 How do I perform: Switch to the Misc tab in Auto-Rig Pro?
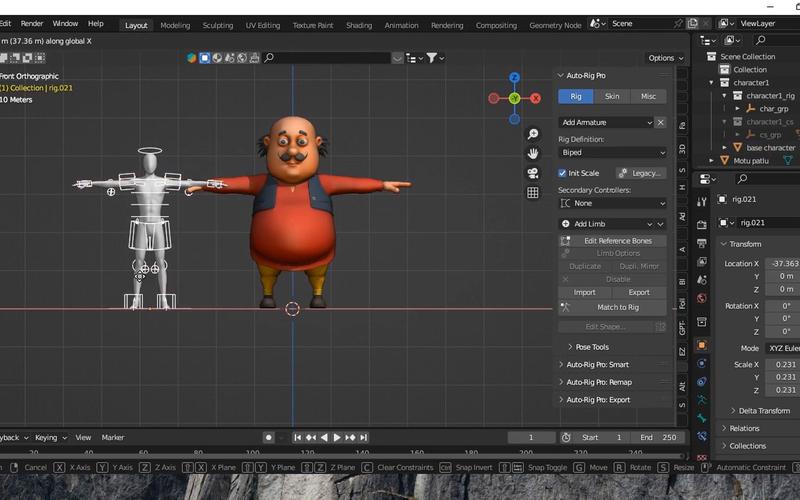[x=648, y=96]
